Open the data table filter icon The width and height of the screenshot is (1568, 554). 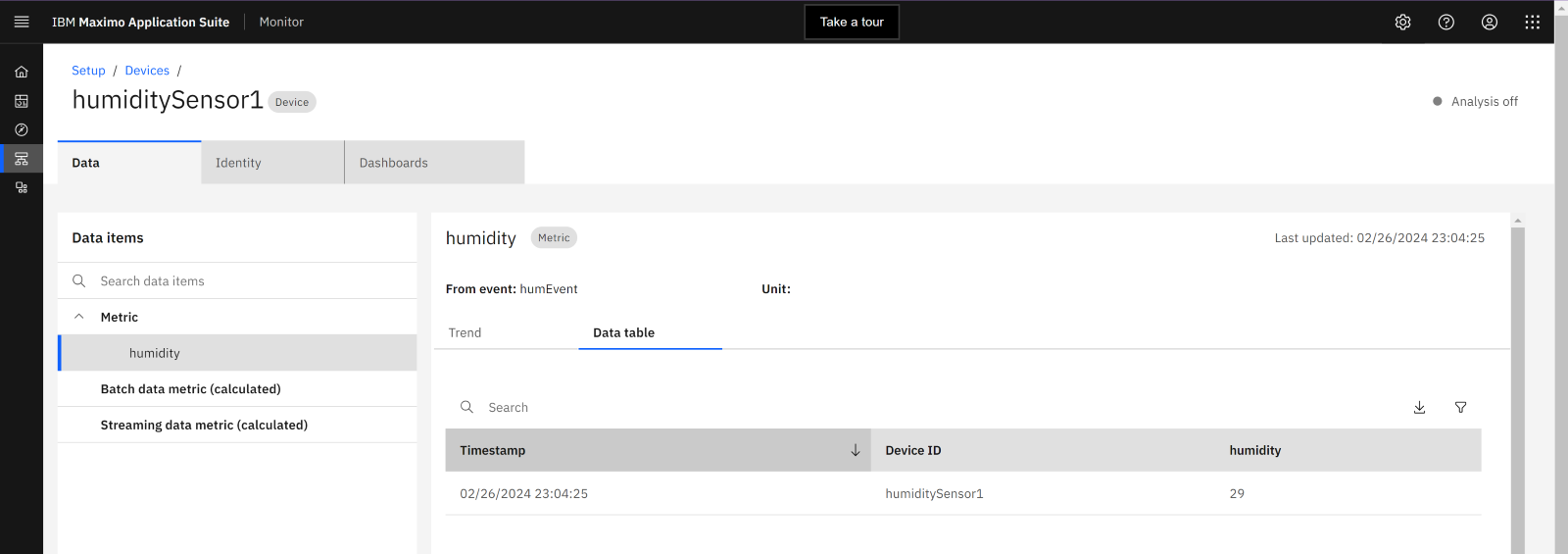coord(1460,407)
